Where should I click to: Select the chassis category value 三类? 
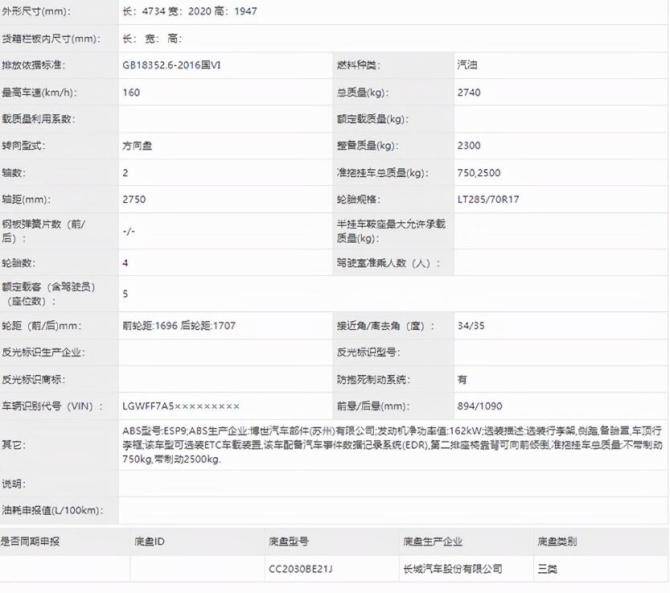547,569
